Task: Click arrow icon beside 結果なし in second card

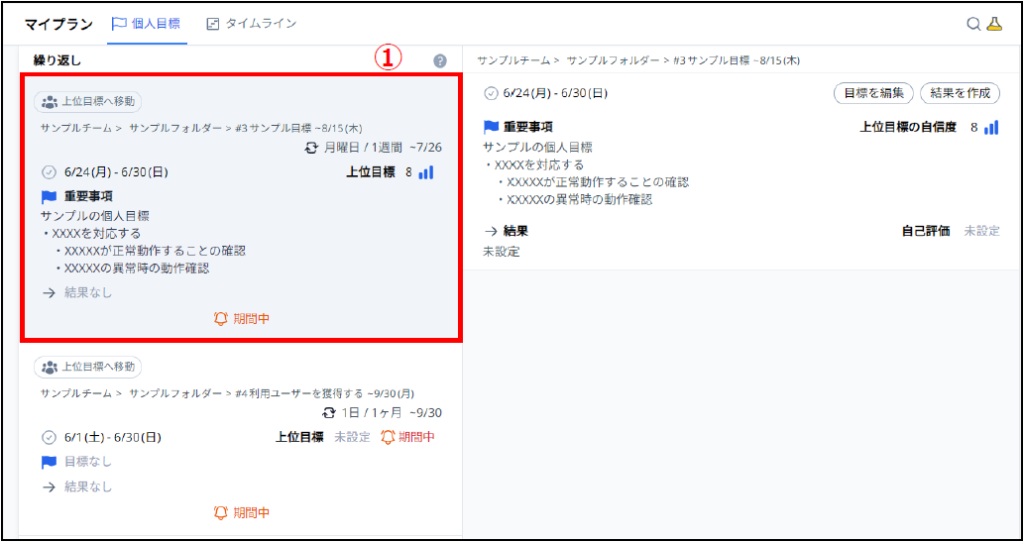Action: (x=49, y=487)
